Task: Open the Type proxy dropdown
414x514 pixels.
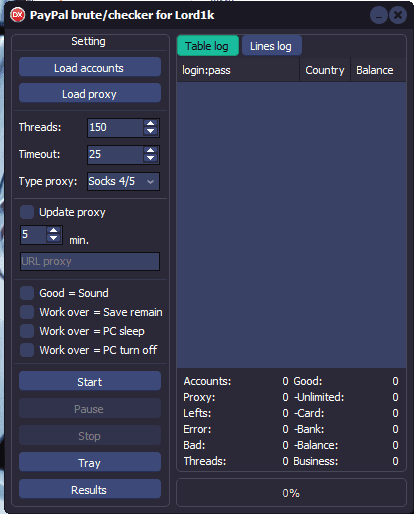Action: click(x=123, y=181)
